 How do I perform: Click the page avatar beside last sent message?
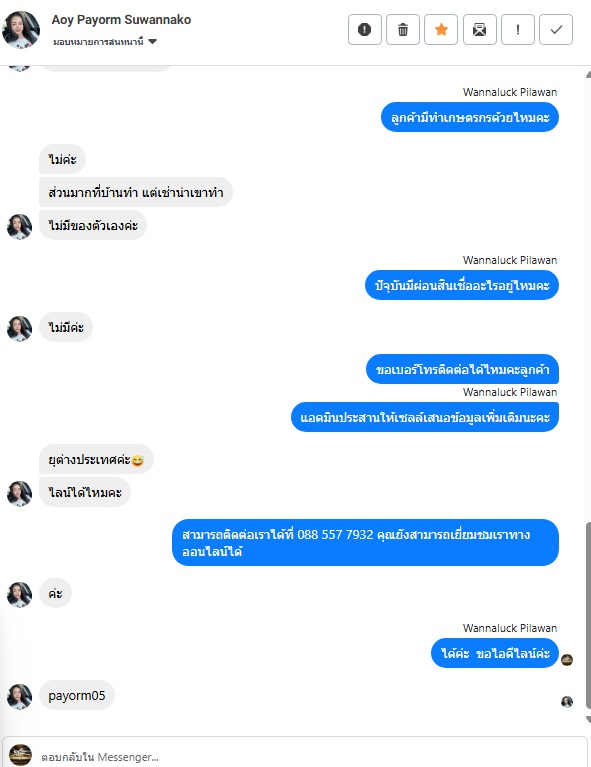567,660
